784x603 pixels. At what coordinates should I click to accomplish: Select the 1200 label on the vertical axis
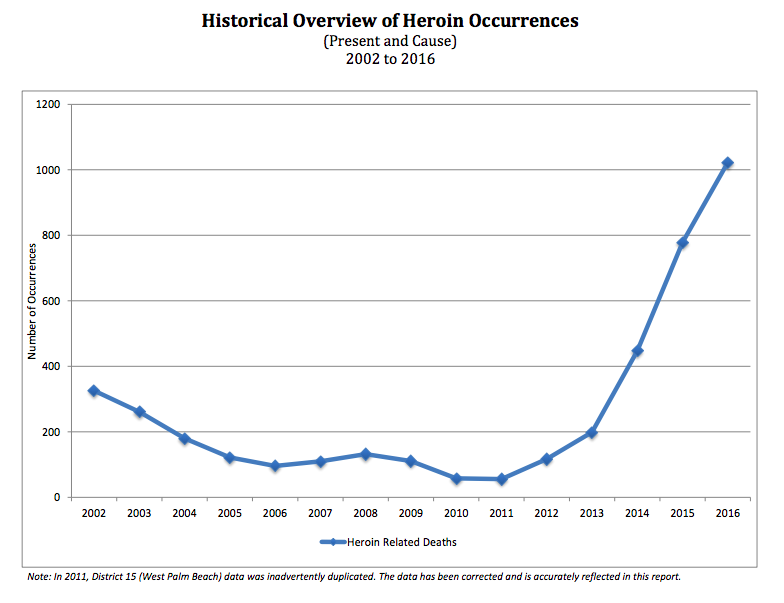(48, 105)
